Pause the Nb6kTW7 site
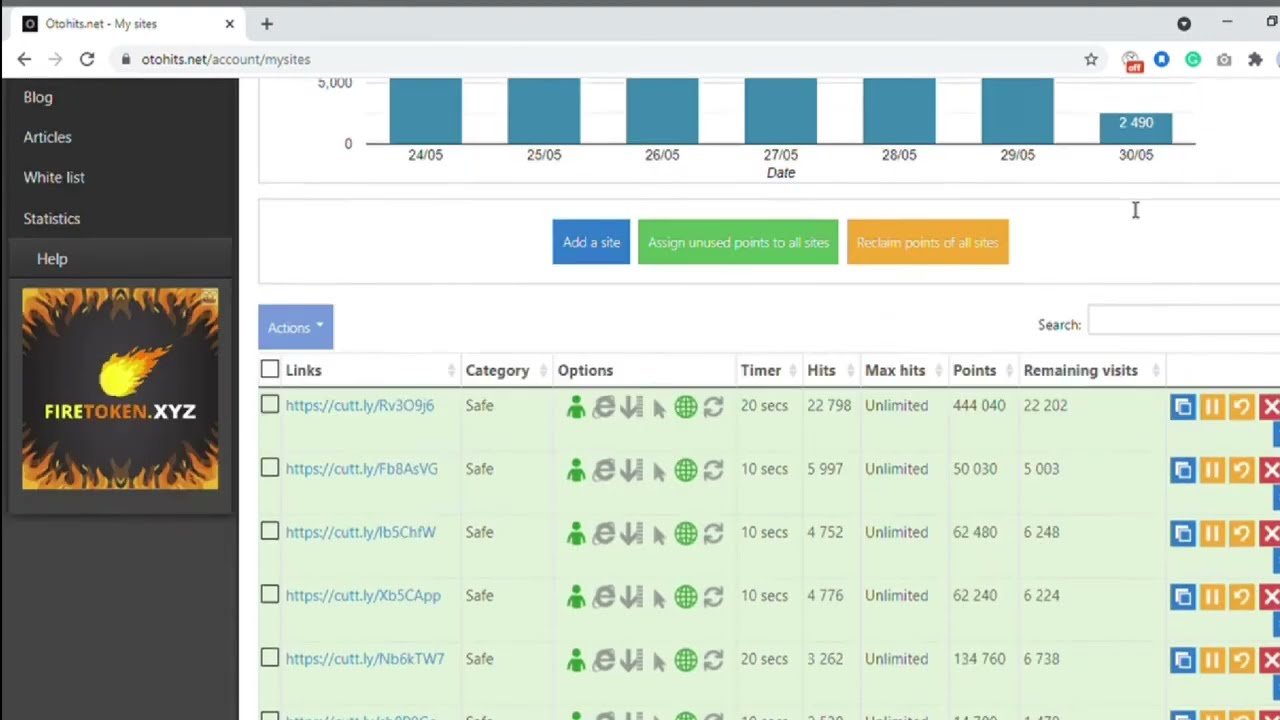The width and height of the screenshot is (1280, 720). [1212, 660]
